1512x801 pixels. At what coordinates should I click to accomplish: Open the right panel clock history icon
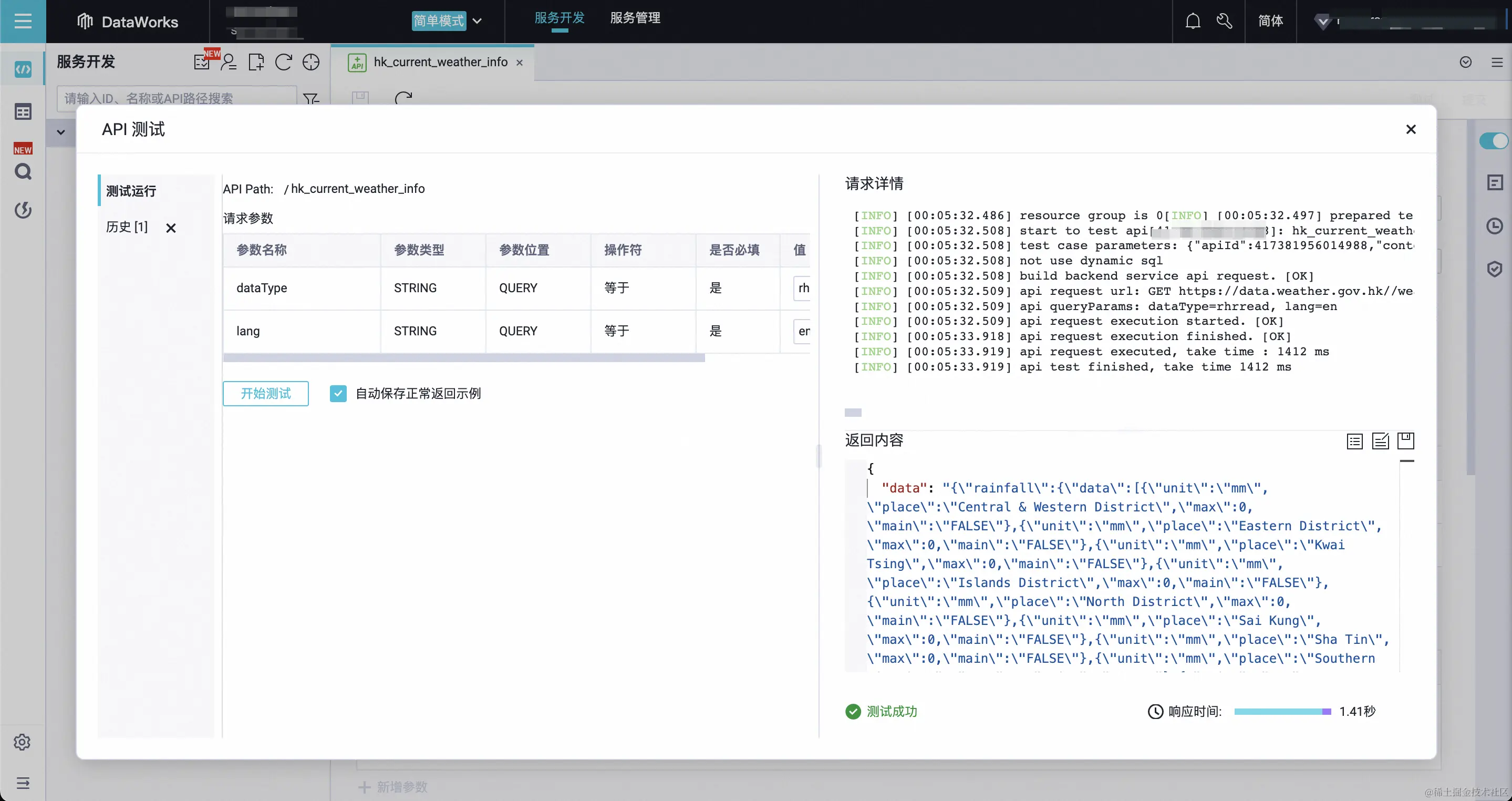coord(1495,226)
